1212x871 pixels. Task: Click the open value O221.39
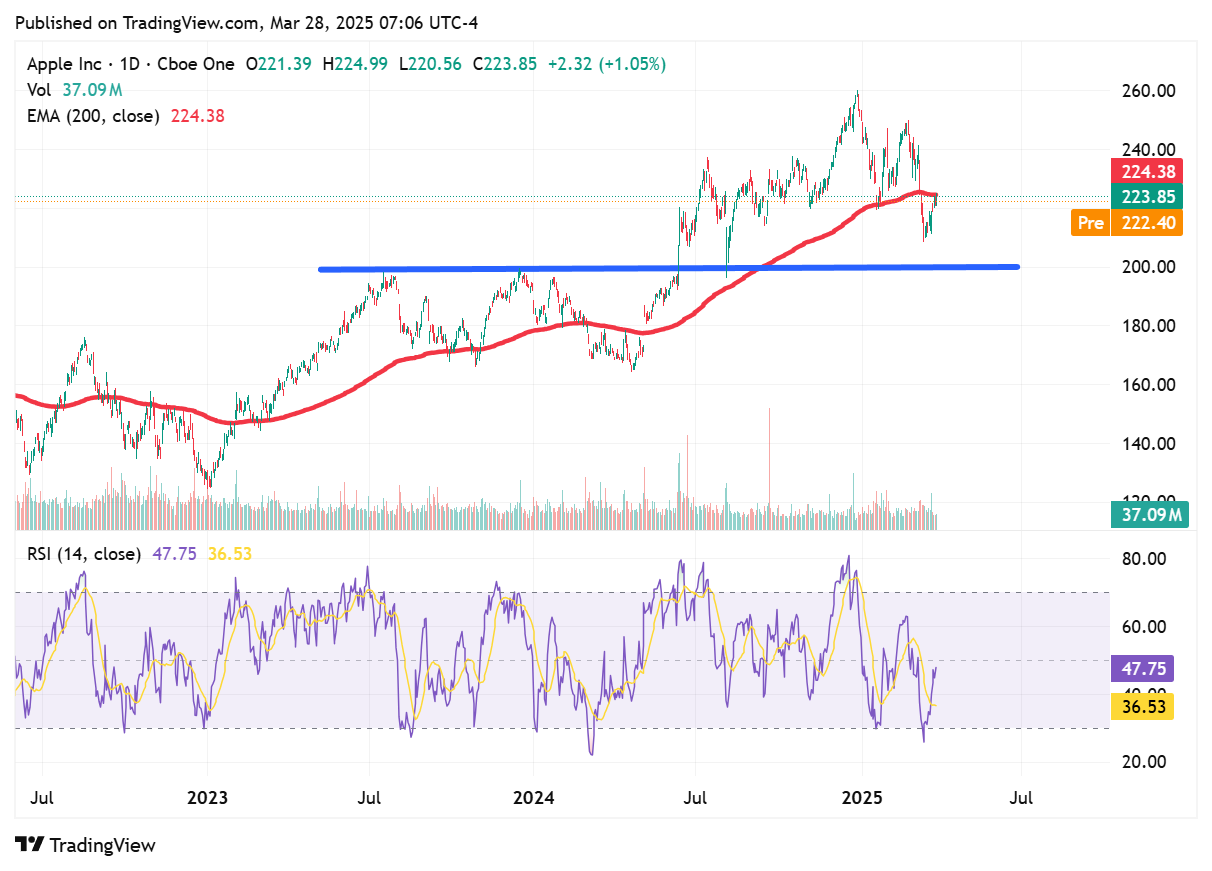click(x=278, y=64)
